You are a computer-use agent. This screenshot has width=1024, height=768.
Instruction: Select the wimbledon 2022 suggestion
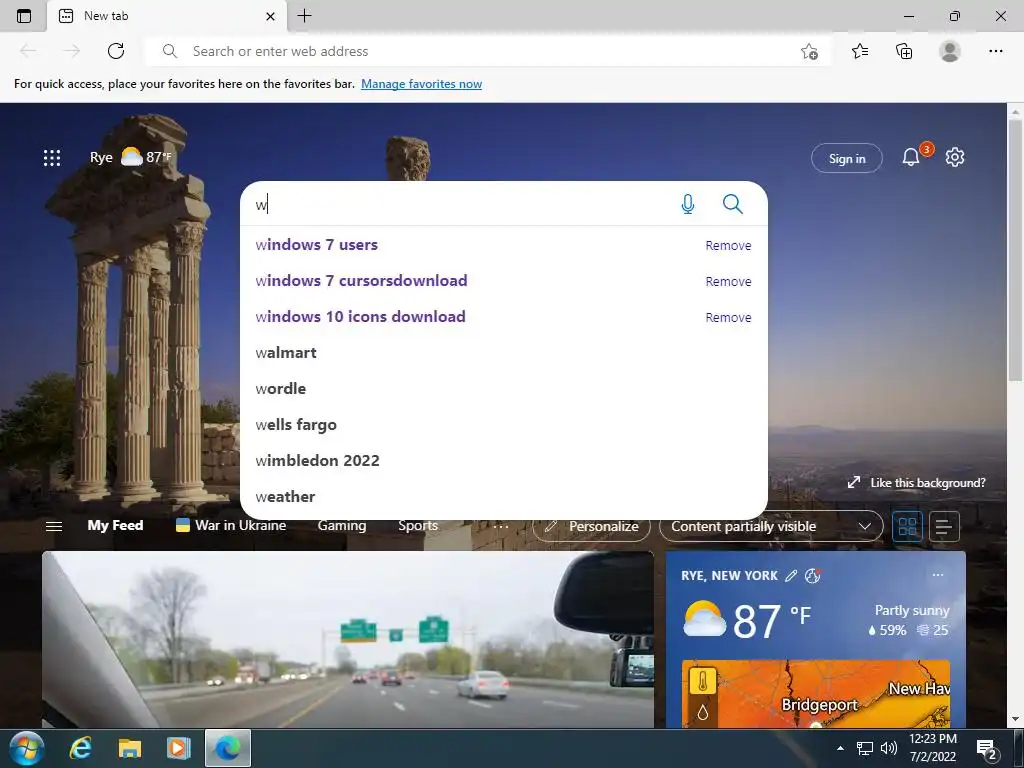(x=504, y=460)
